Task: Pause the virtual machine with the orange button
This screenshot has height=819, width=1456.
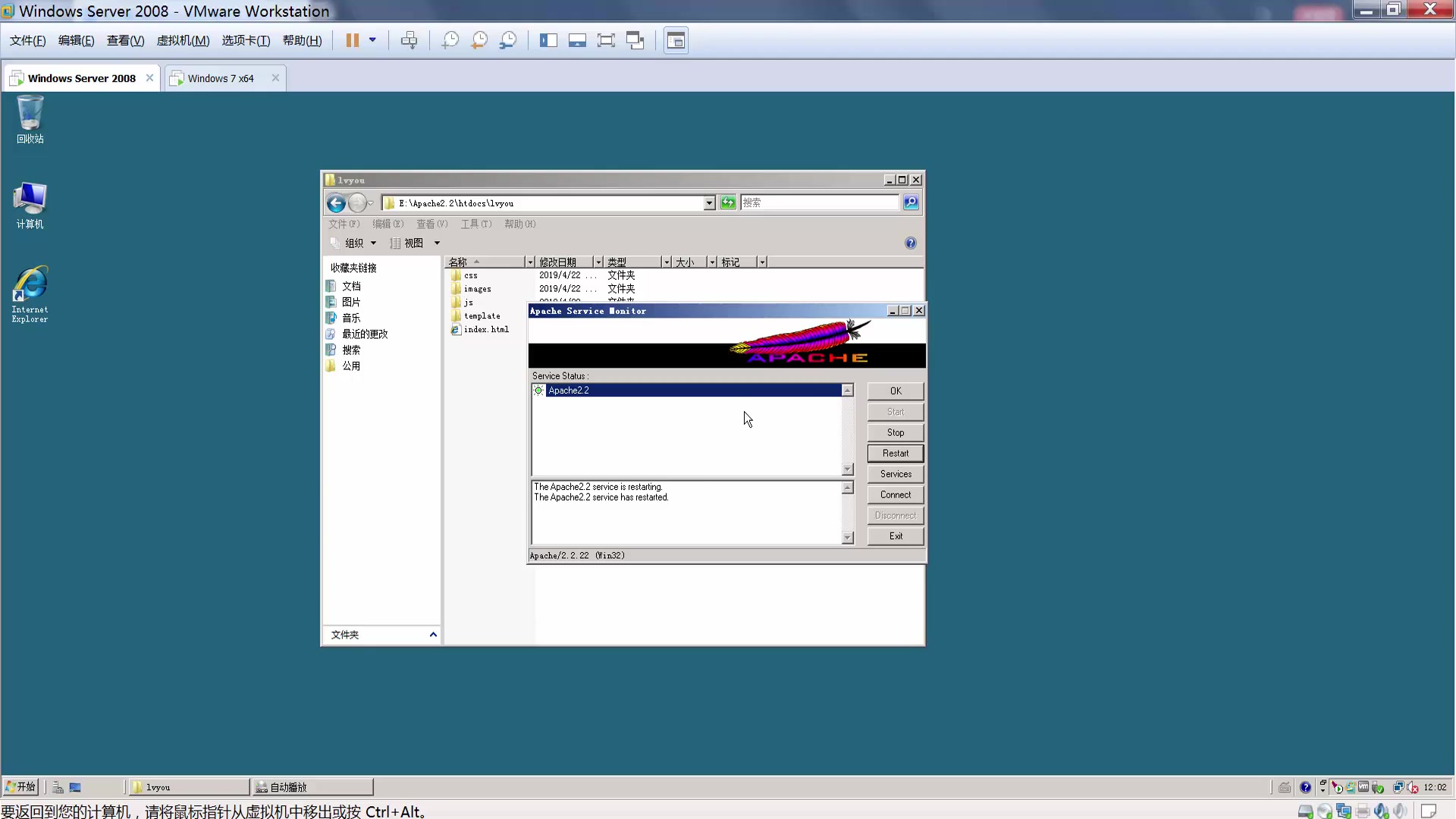Action: click(x=352, y=40)
